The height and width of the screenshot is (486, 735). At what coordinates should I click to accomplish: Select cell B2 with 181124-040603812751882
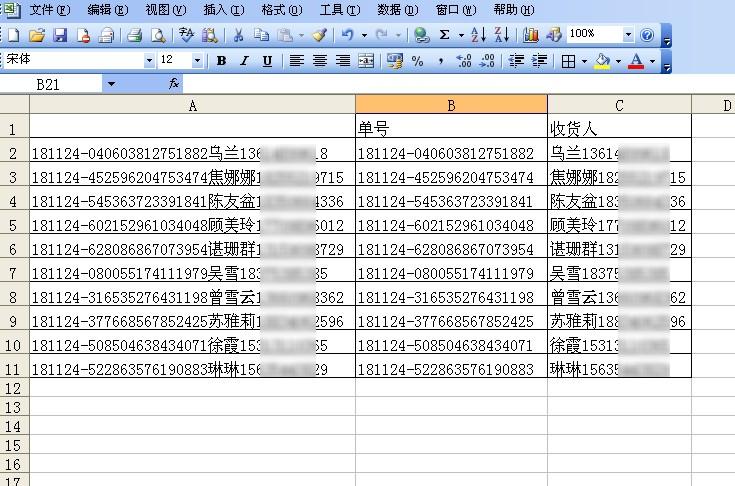[x=451, y=150]
